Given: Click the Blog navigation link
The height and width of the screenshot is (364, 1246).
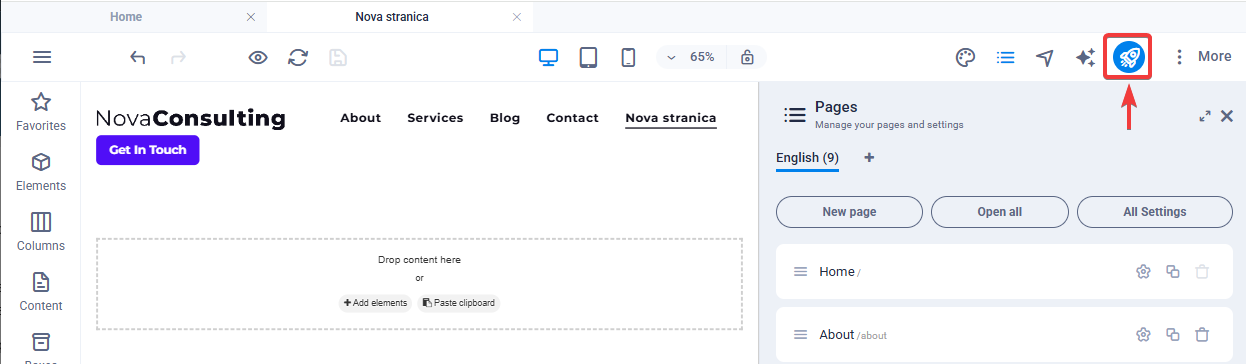Looking at the screenshot, I should click(505, 118).
